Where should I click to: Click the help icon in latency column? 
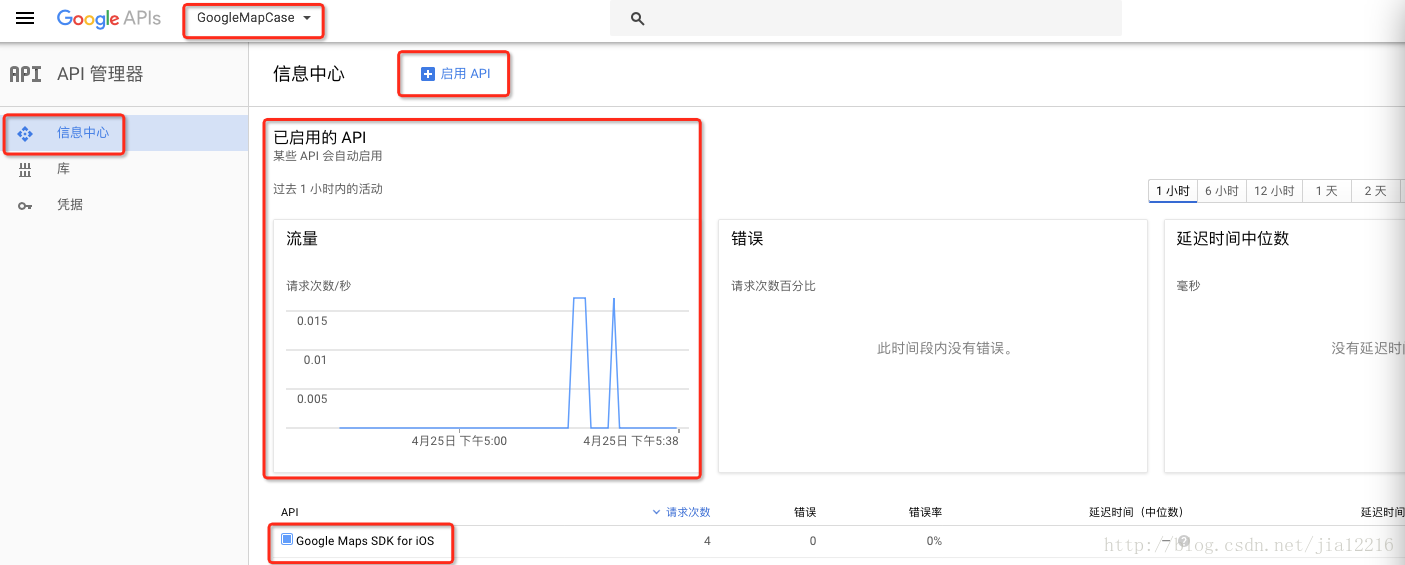point(1183,541)
